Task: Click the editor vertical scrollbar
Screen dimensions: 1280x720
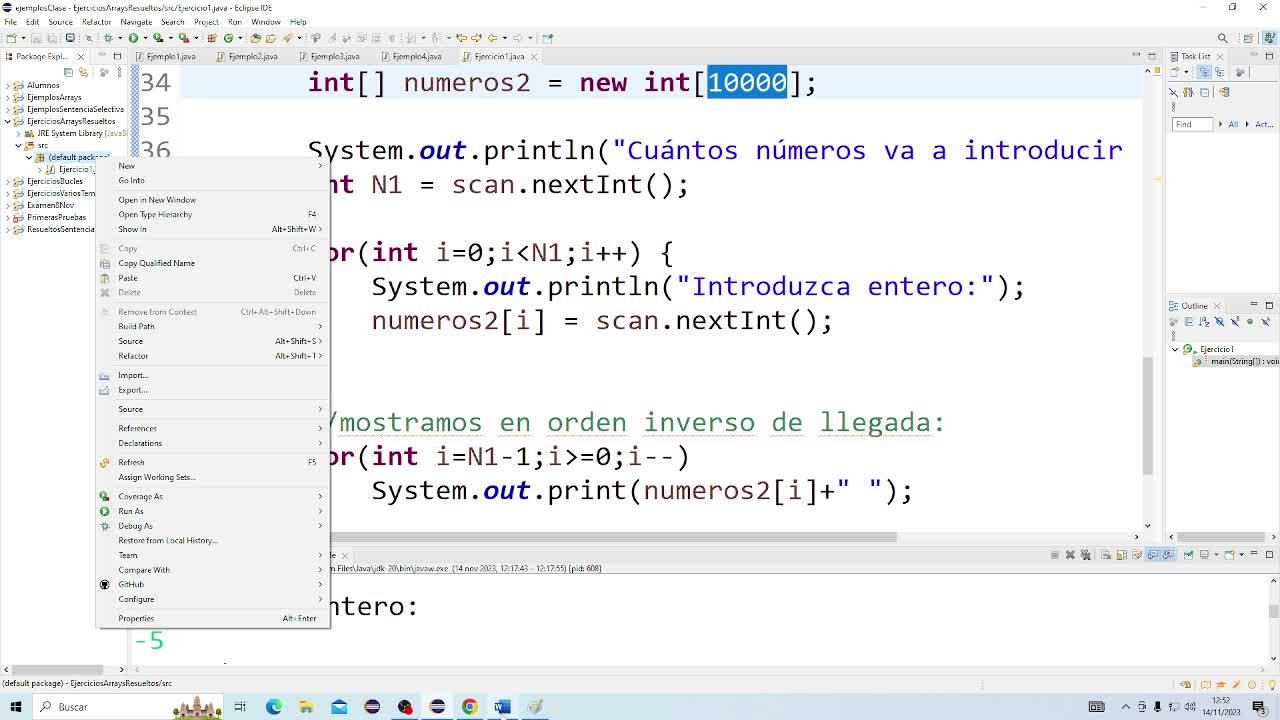Action: coord(1148,415)
